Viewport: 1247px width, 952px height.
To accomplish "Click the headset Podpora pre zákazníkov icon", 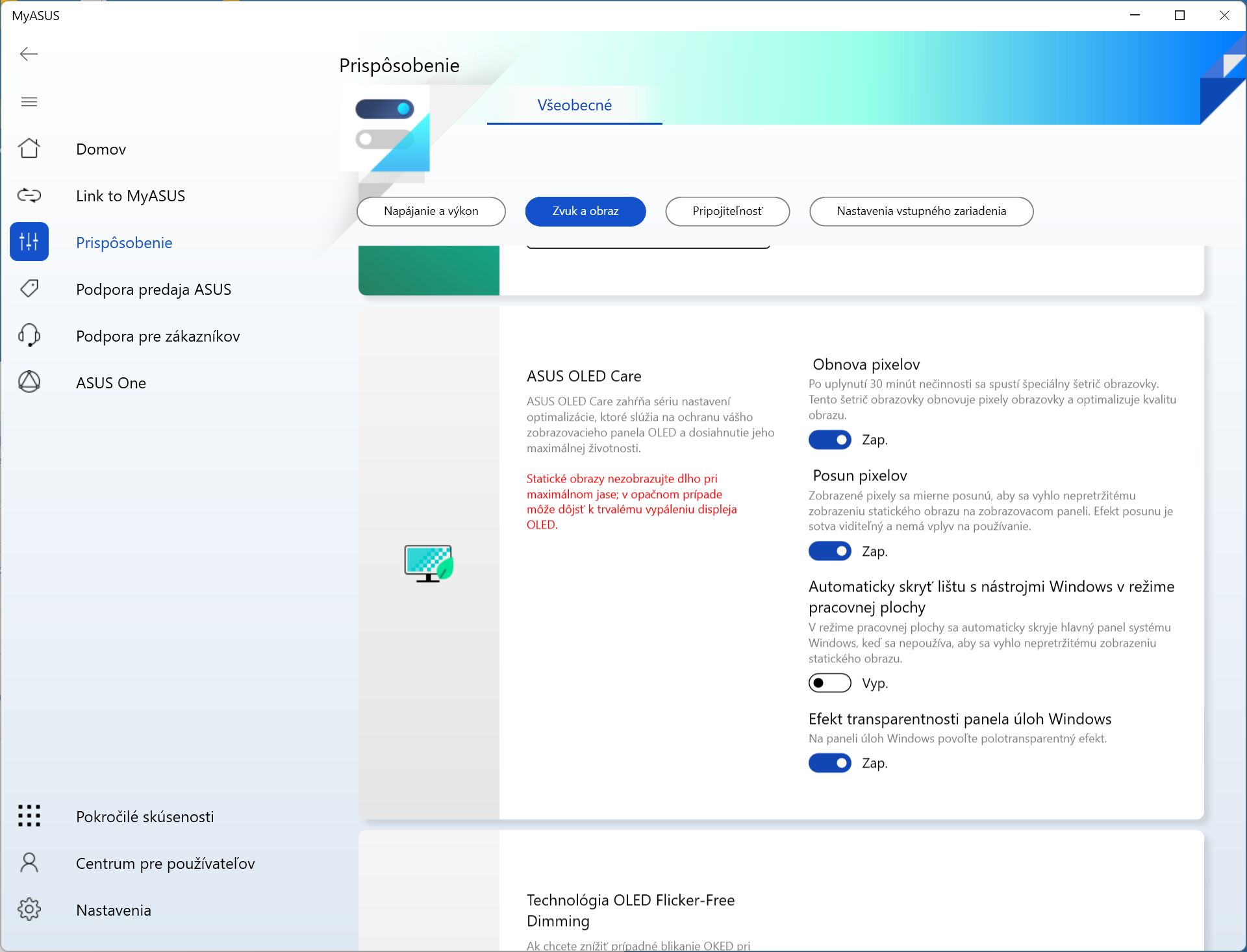I will [x=29, y=335].
